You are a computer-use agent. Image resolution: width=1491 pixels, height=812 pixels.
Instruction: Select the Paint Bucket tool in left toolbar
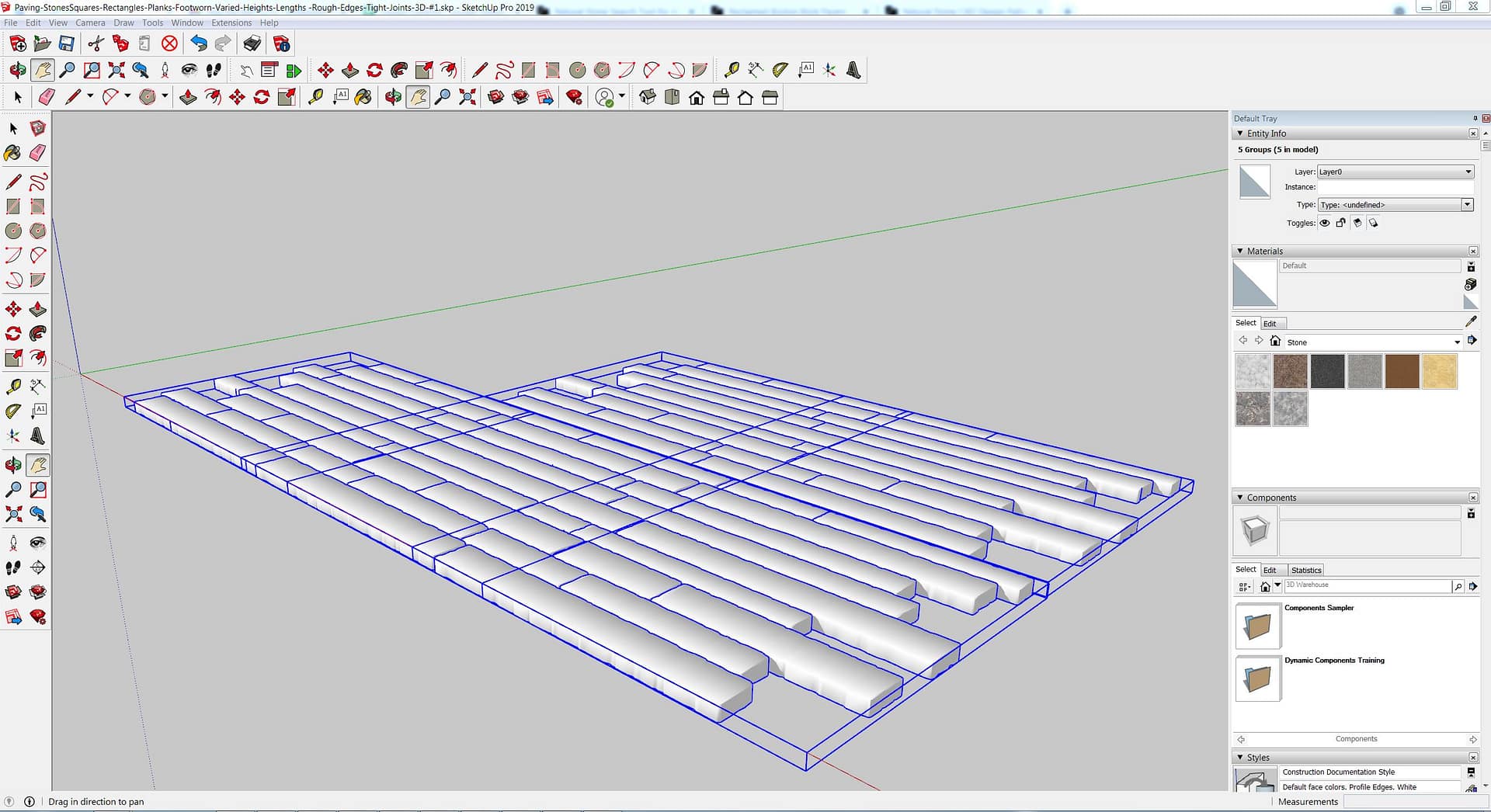click(x=13, y=153)
